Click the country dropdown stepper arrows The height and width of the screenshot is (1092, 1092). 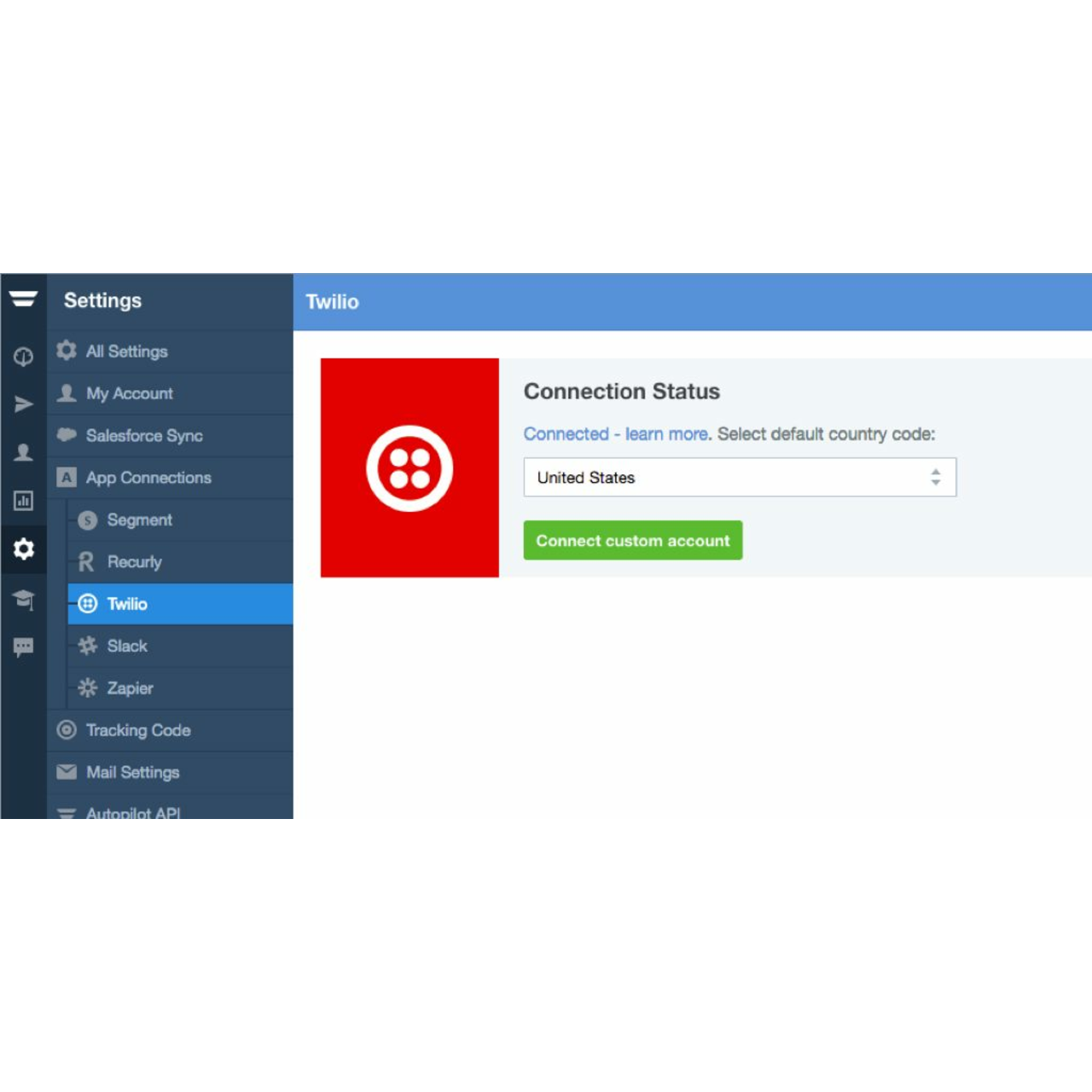pyautogui.click(x=936, y=478)
